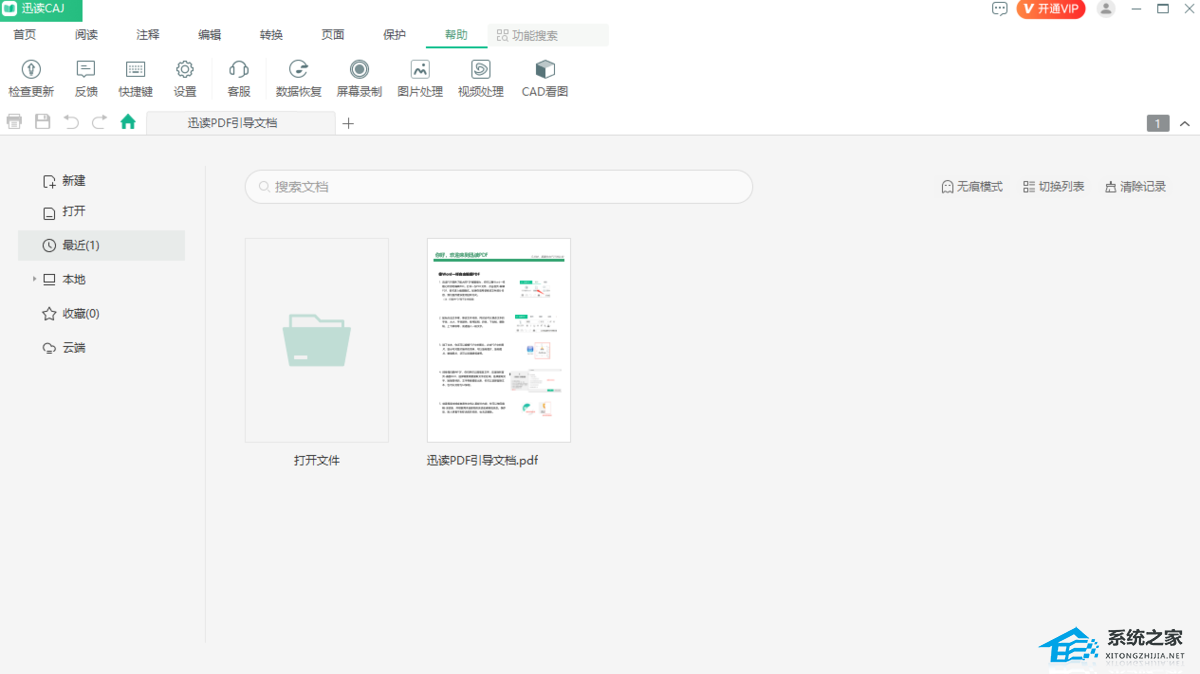Screen dimensions: 1200x674
Task: Toggle 无痕模式 (Incognito mode)
Action: coord(972,187)
